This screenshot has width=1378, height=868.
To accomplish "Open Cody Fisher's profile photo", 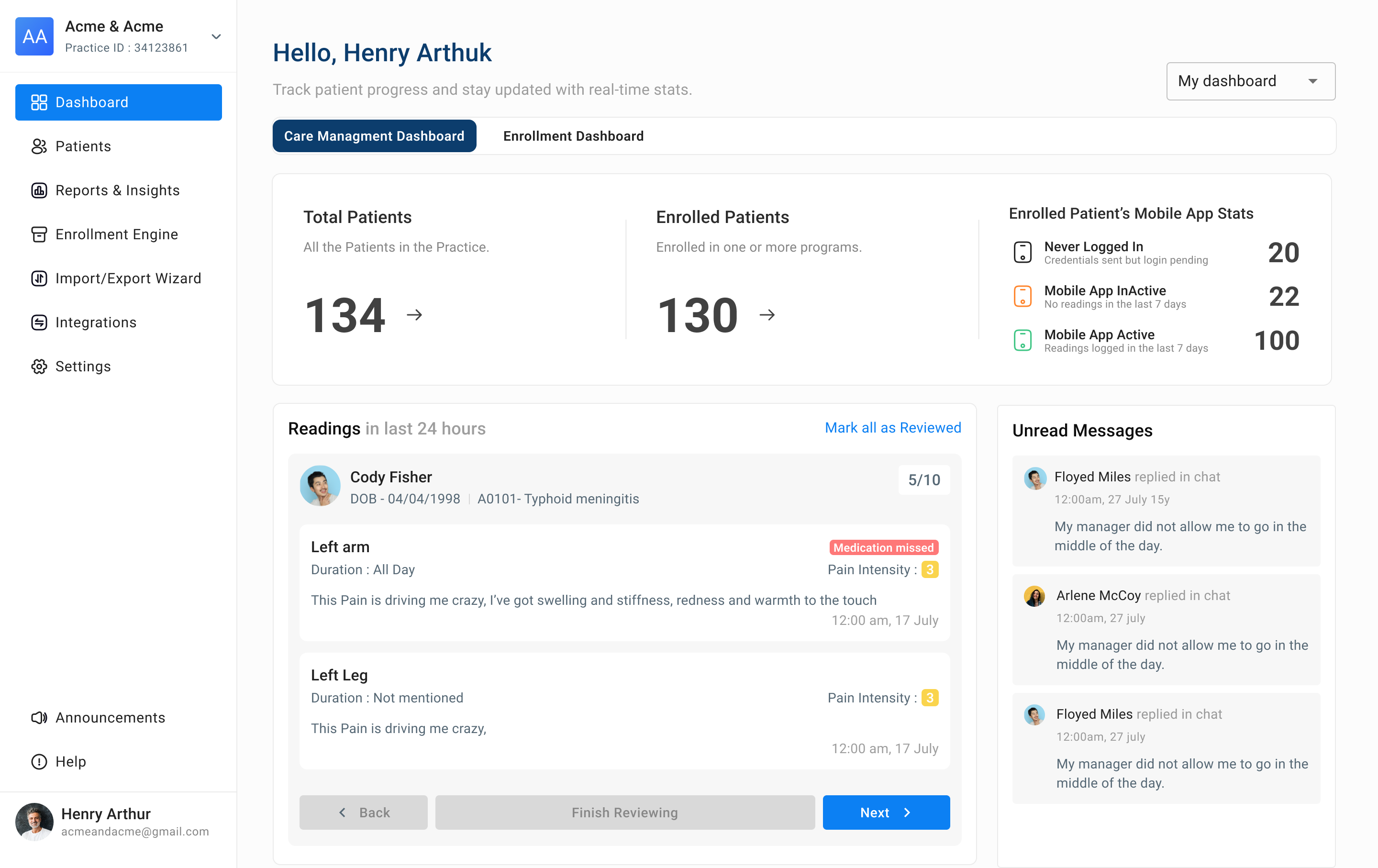I will (320, 485).
